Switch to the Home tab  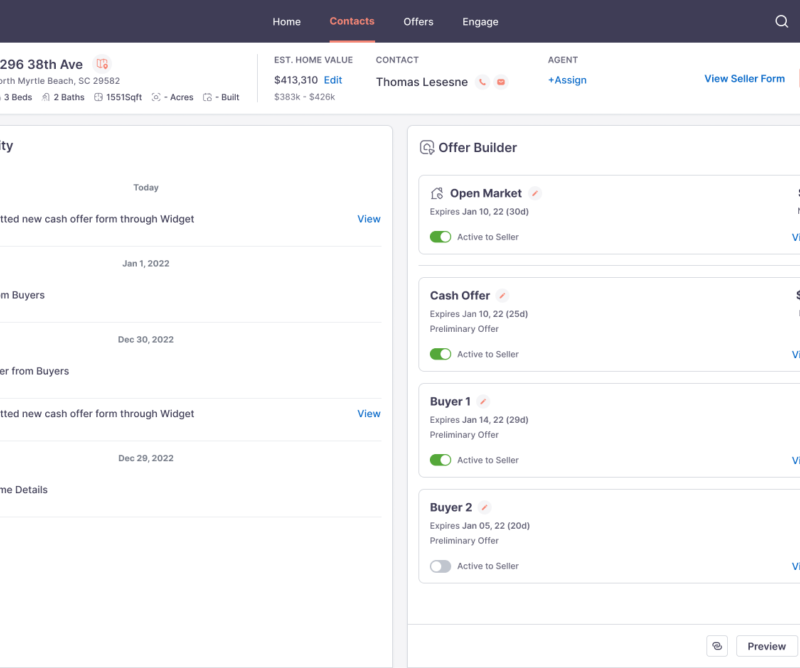[286, 22]
